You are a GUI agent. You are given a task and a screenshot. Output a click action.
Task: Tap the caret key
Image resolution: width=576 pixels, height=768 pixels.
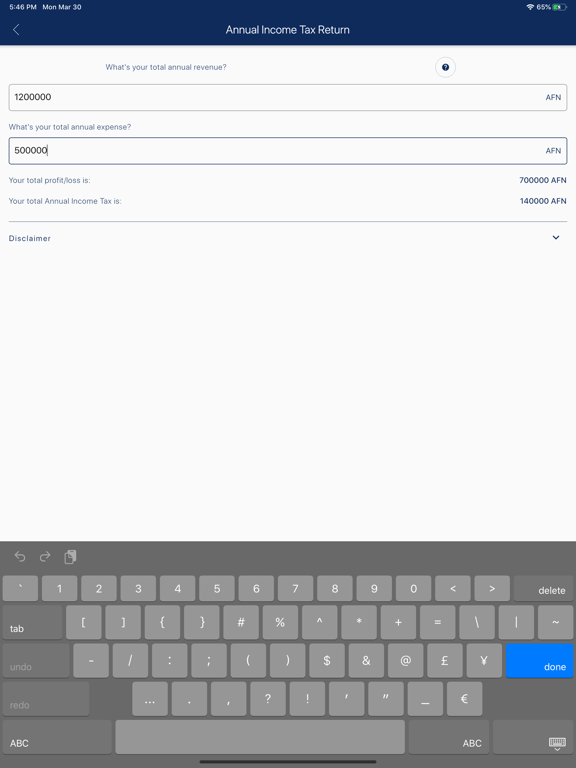point(319,622)
